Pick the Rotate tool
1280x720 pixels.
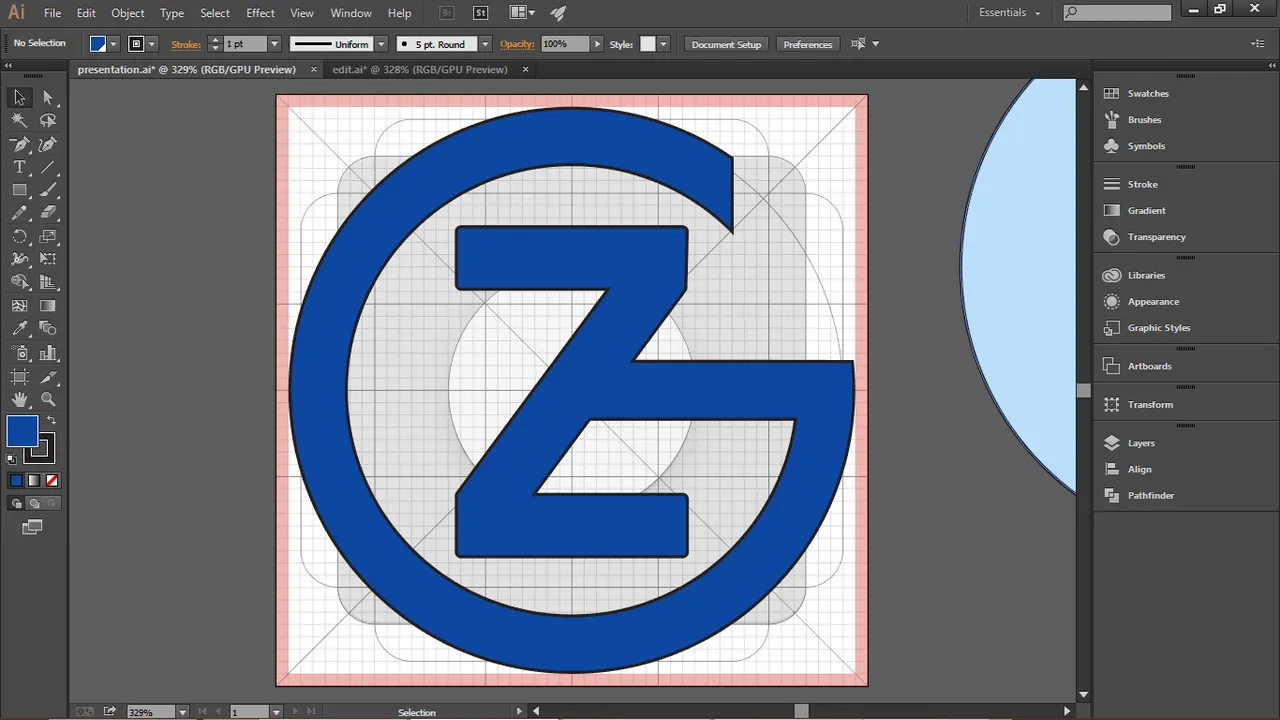tap(19, 237)
